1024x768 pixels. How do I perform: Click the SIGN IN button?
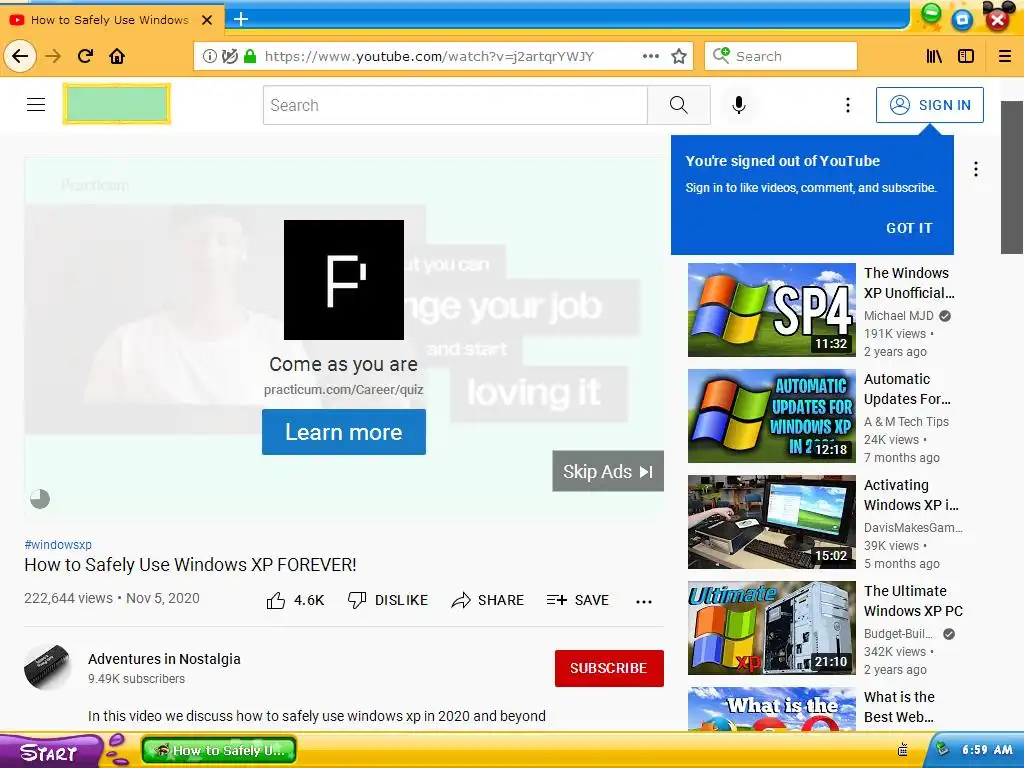coord(929,105)
